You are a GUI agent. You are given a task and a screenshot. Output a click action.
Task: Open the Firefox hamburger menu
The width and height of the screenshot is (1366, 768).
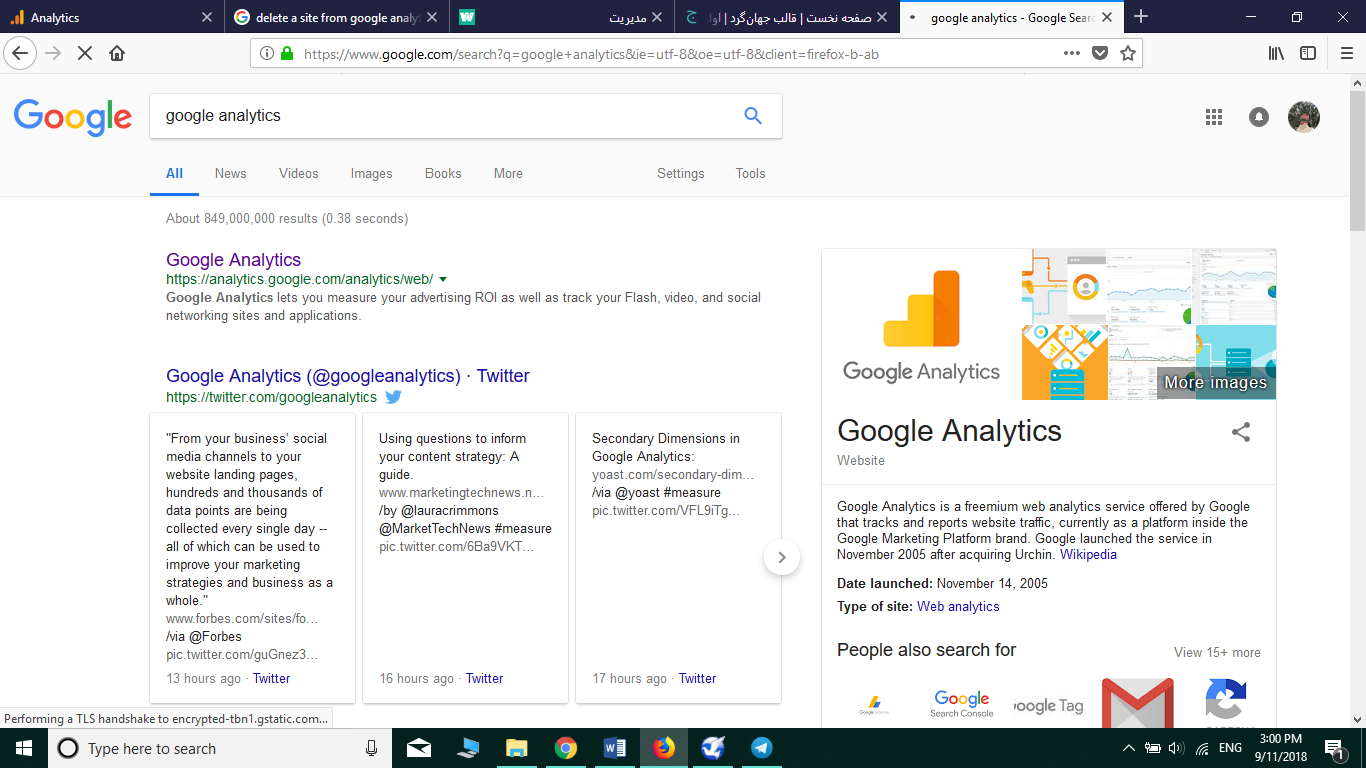[x=1346, y=54]
